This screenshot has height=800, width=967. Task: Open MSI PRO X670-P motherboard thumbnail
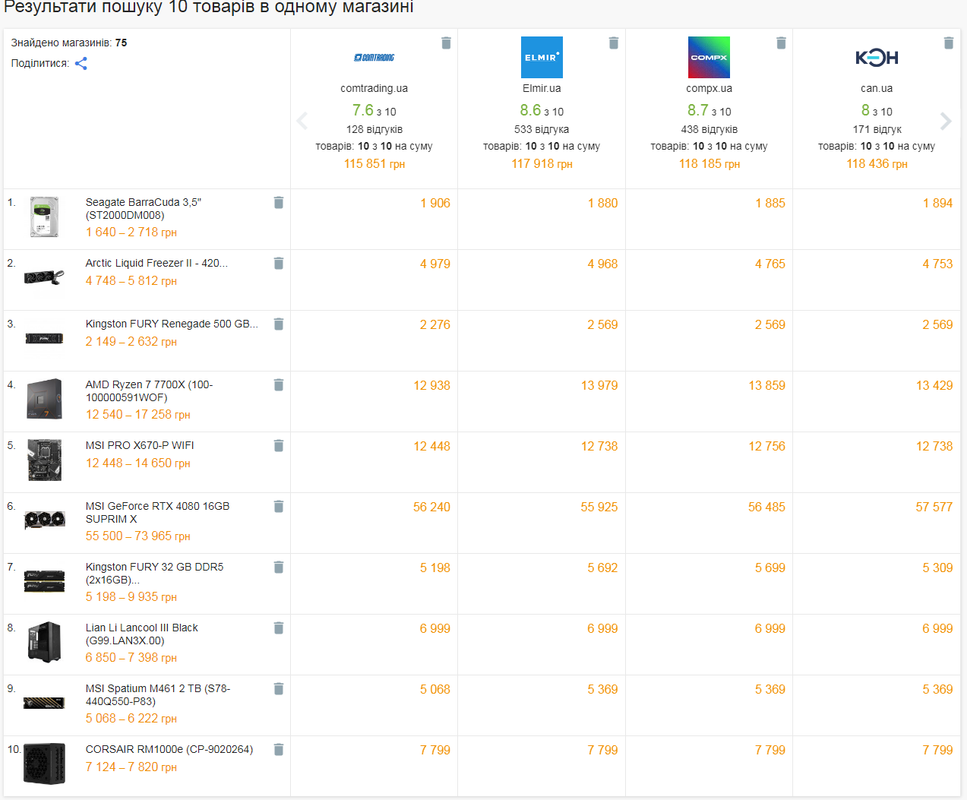[44, 460]
